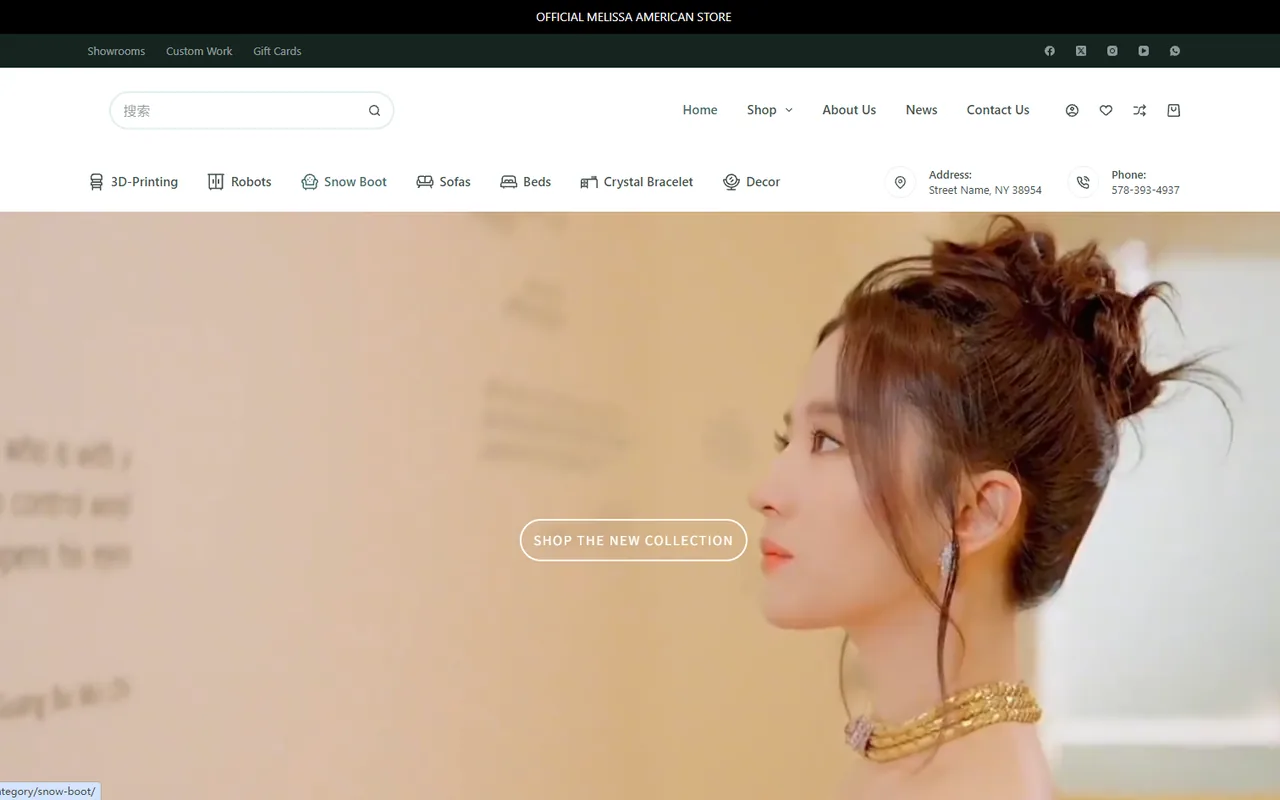1280x800 pixels.
Task: Click the Showrooms link
Action: point(116,51)
